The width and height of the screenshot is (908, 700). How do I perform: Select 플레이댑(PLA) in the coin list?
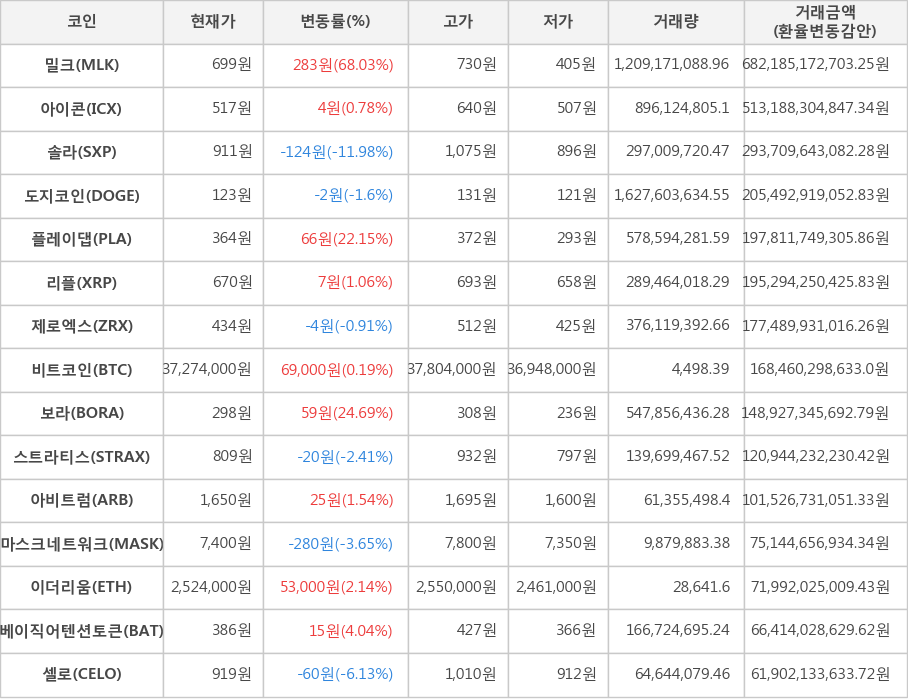click(x=82, y=239)
